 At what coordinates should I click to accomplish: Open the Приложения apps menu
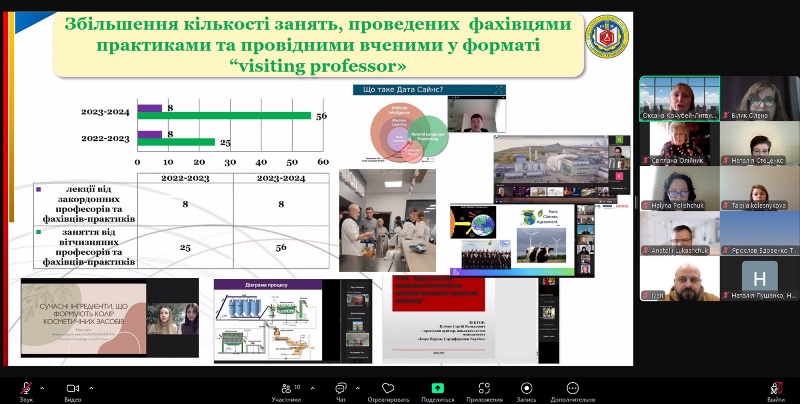pyautogui.click(x=484, y=391)
